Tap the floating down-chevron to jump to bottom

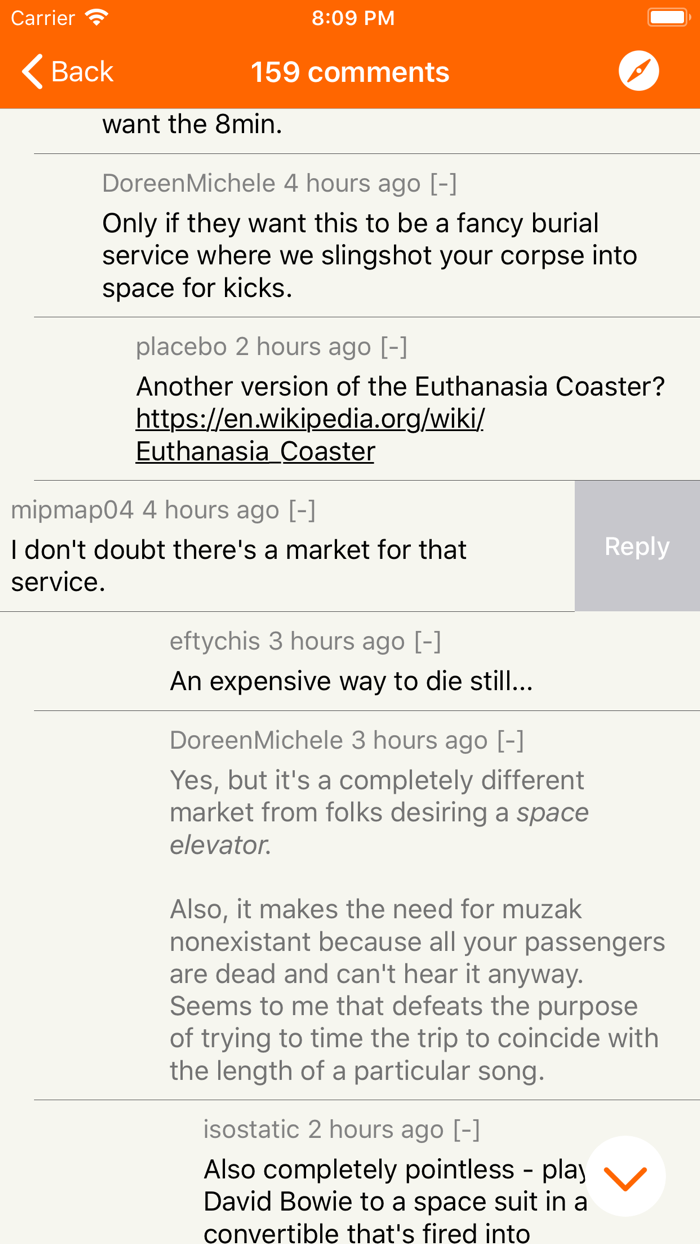coord(624,1176)
